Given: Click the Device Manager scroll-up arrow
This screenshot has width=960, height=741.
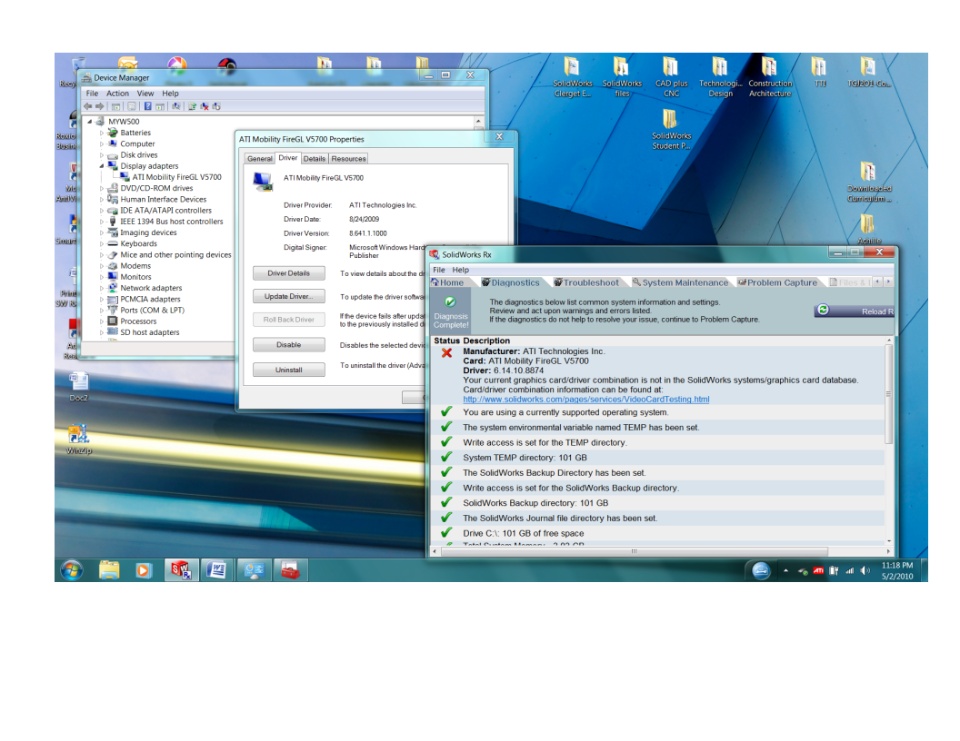Looking at the screenshot, I should click(x=478, y=121).
